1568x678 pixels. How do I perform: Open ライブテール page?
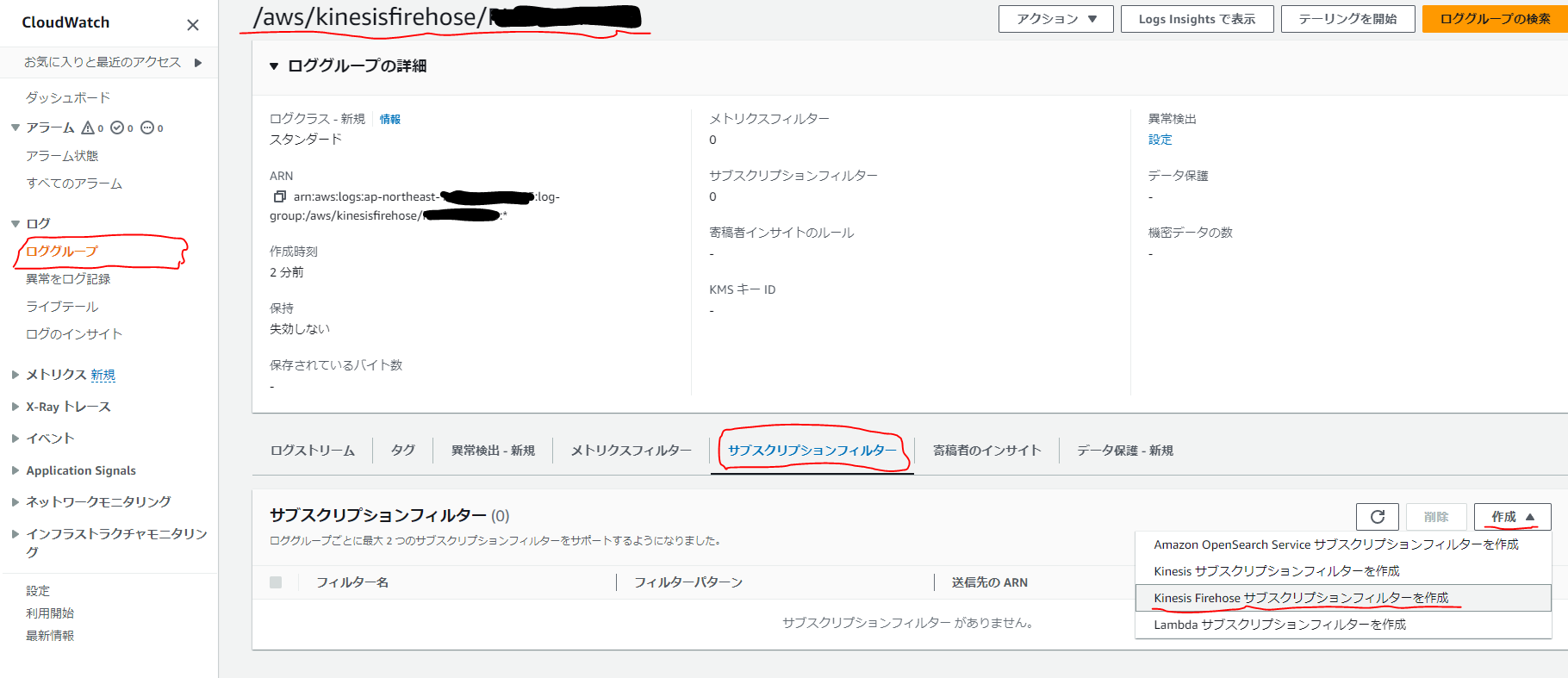click(x=62, y=307)
